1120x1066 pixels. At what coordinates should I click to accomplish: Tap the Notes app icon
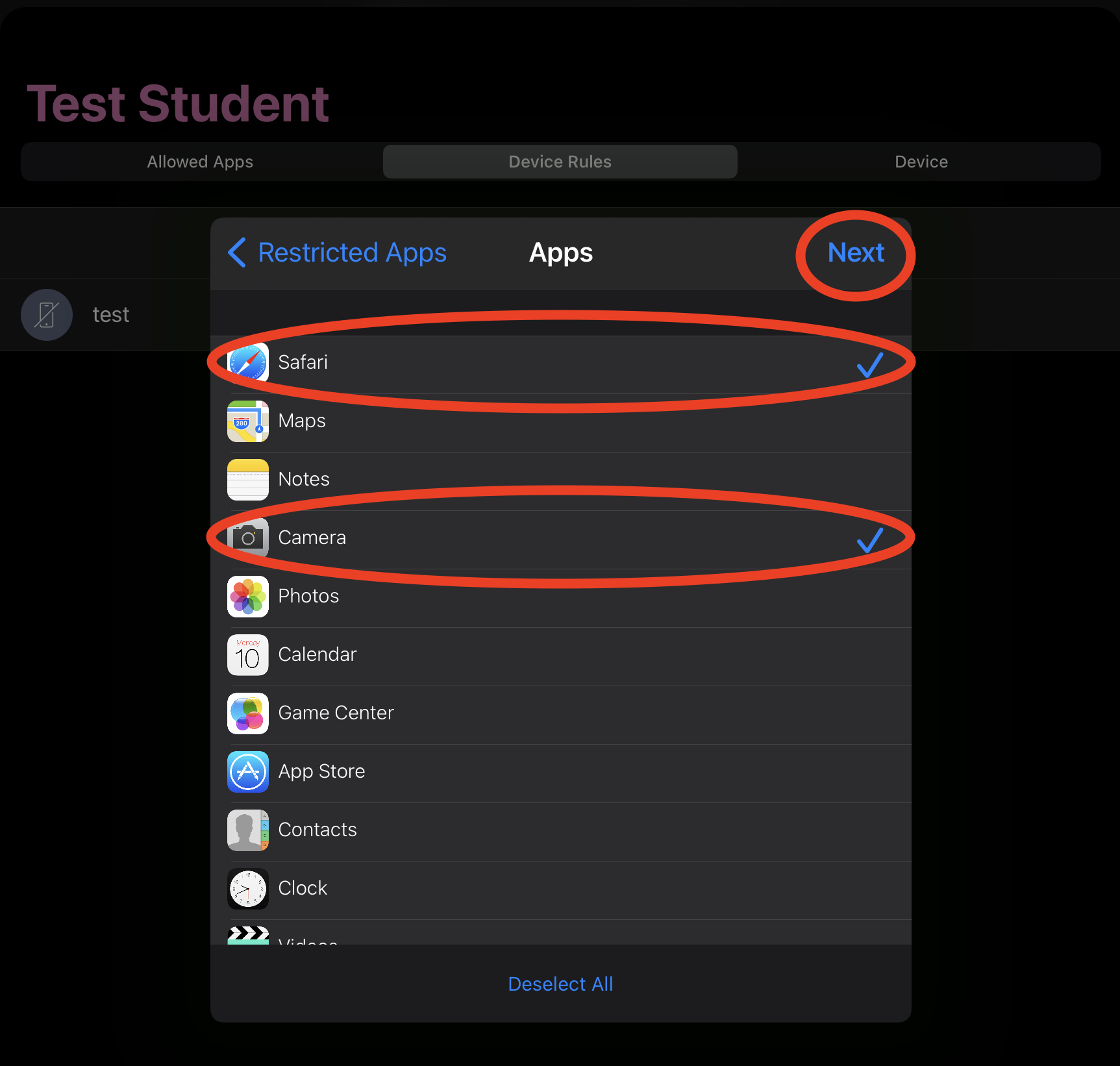click(x=248, y=480)
